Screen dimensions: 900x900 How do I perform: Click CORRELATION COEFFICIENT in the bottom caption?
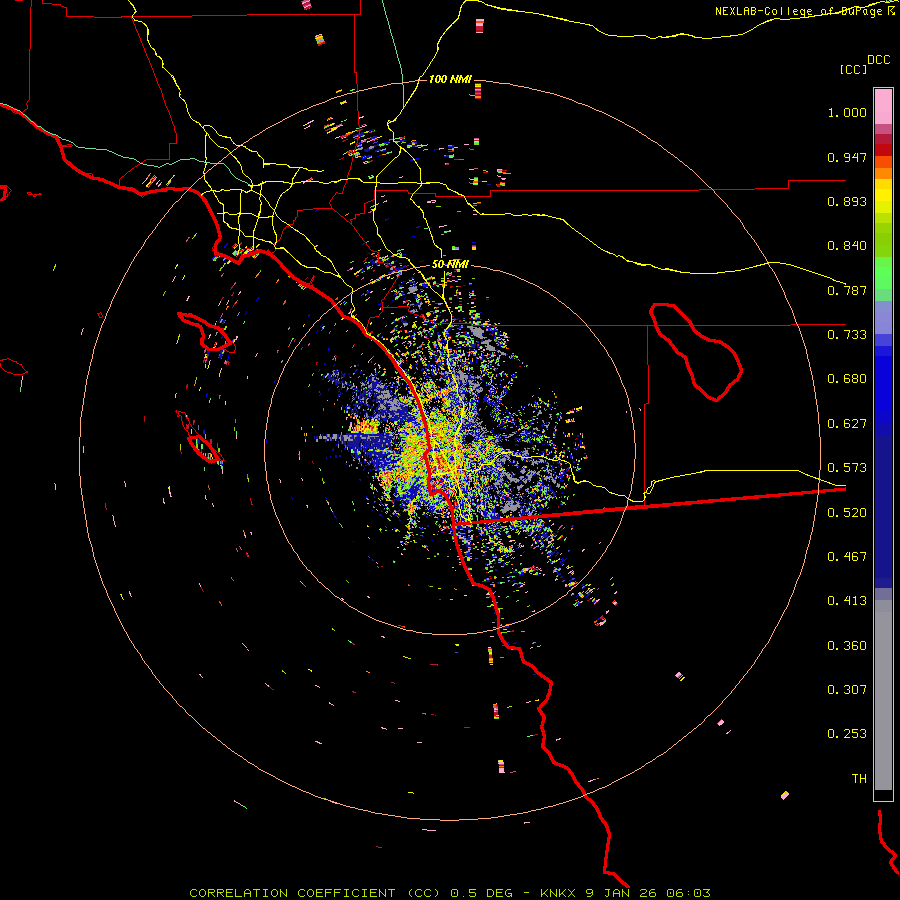(292, 893)
